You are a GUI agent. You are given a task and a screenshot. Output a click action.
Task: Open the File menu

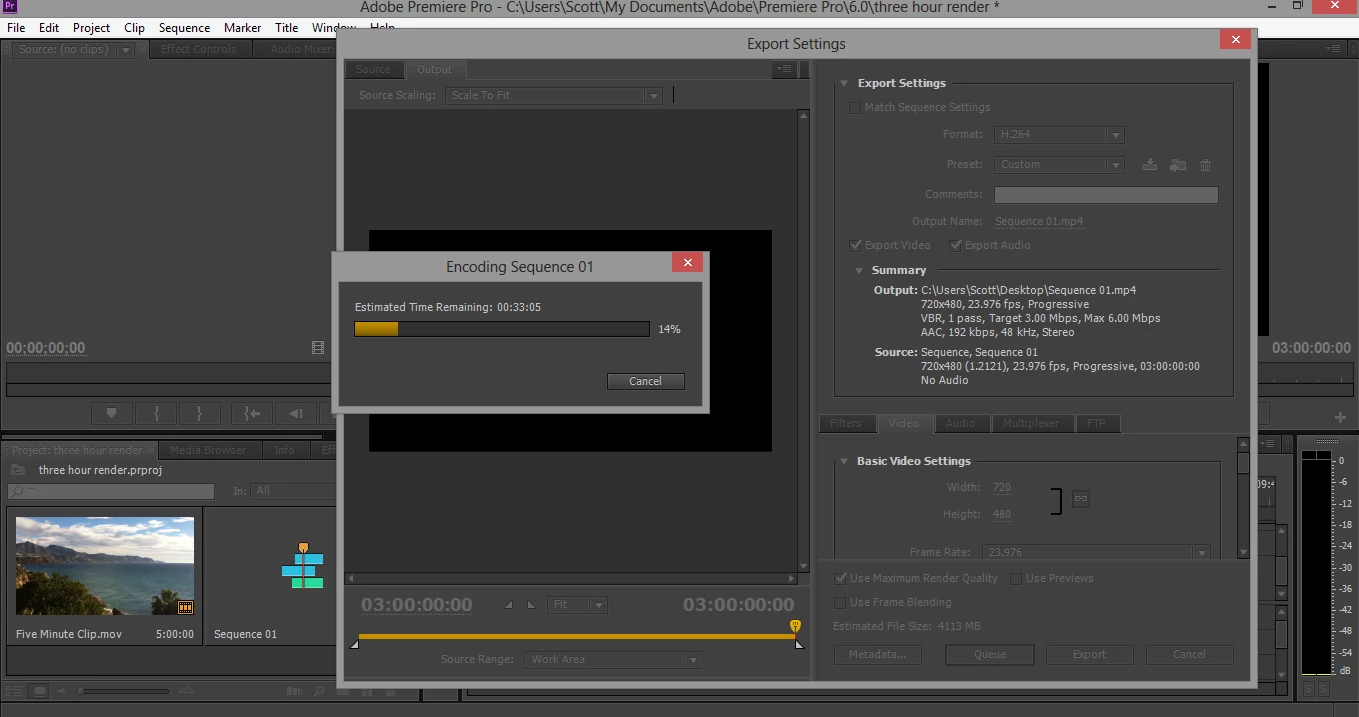click(16, 28)
